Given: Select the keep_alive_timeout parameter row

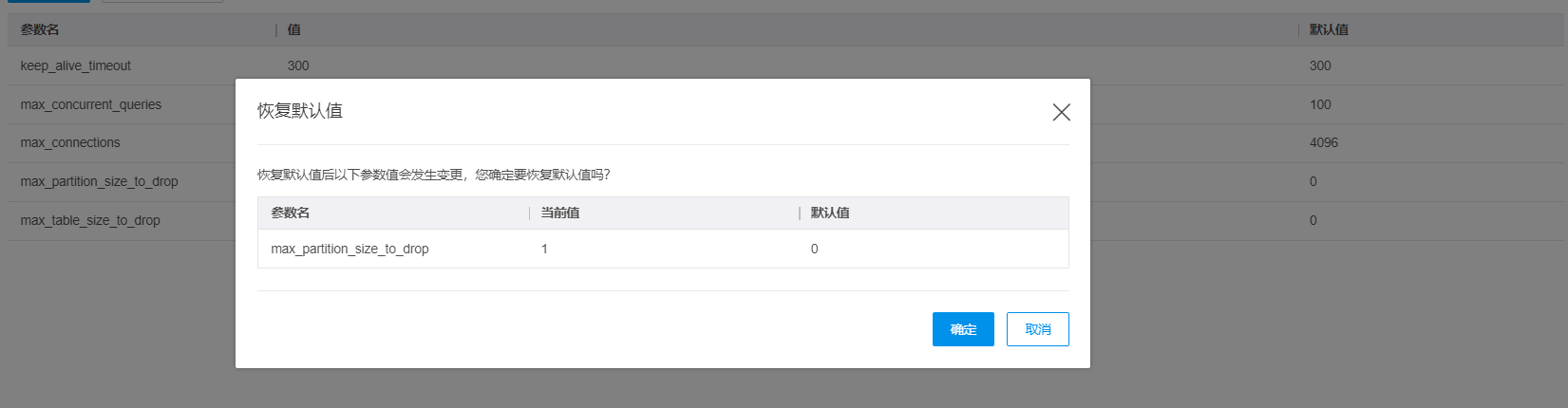Looking at the screenshot, I should coord(76,65).
